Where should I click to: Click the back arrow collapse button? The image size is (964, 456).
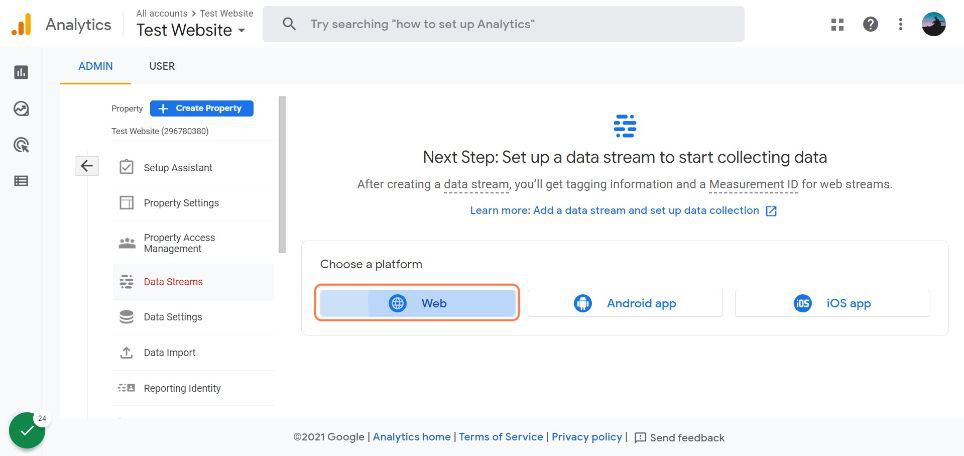[x=87, y=166]
